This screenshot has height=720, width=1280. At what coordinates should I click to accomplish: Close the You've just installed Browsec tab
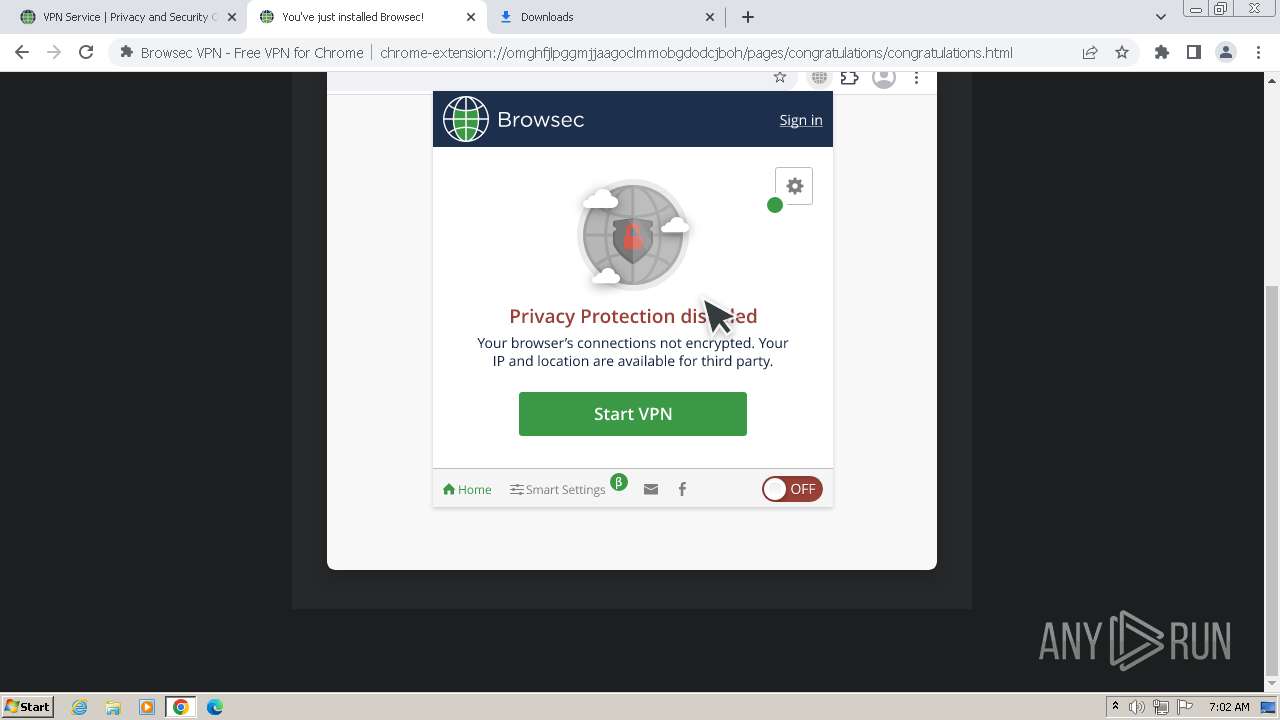pos(471,17)
